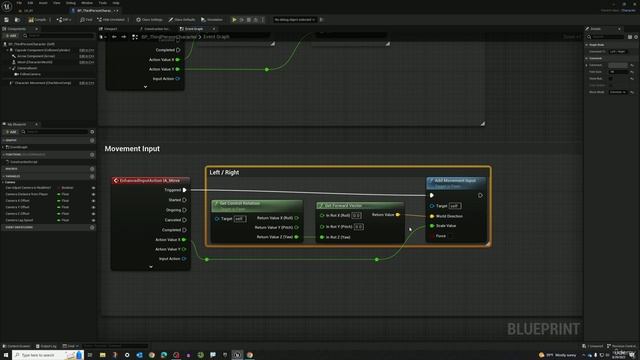Open My Blueprint settings gear icon
Image resolution: width=640 pixels, height=360 pixels.
click(x=92, y=132)
